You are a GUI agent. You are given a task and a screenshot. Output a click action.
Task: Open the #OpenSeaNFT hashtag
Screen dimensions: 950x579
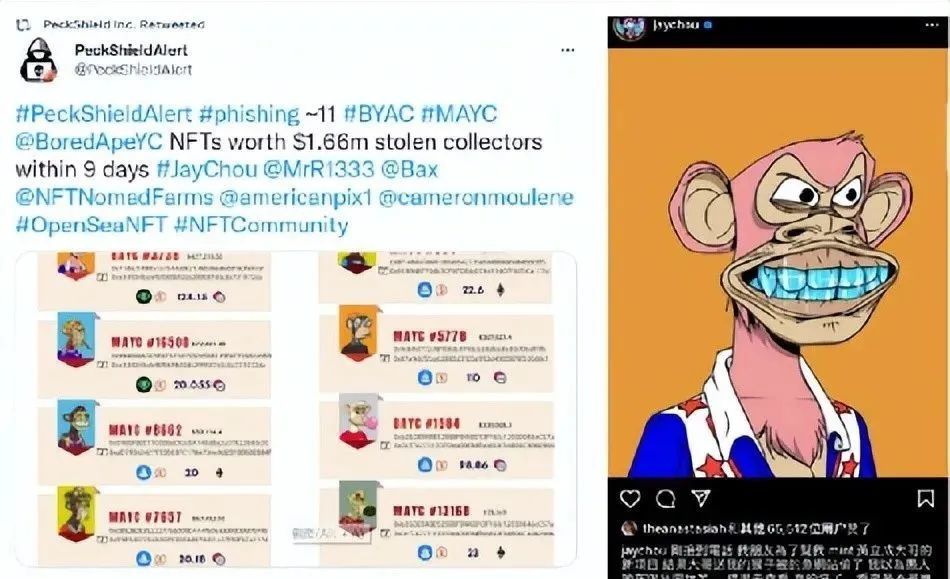pyautogui.click(x=91, y=225)
